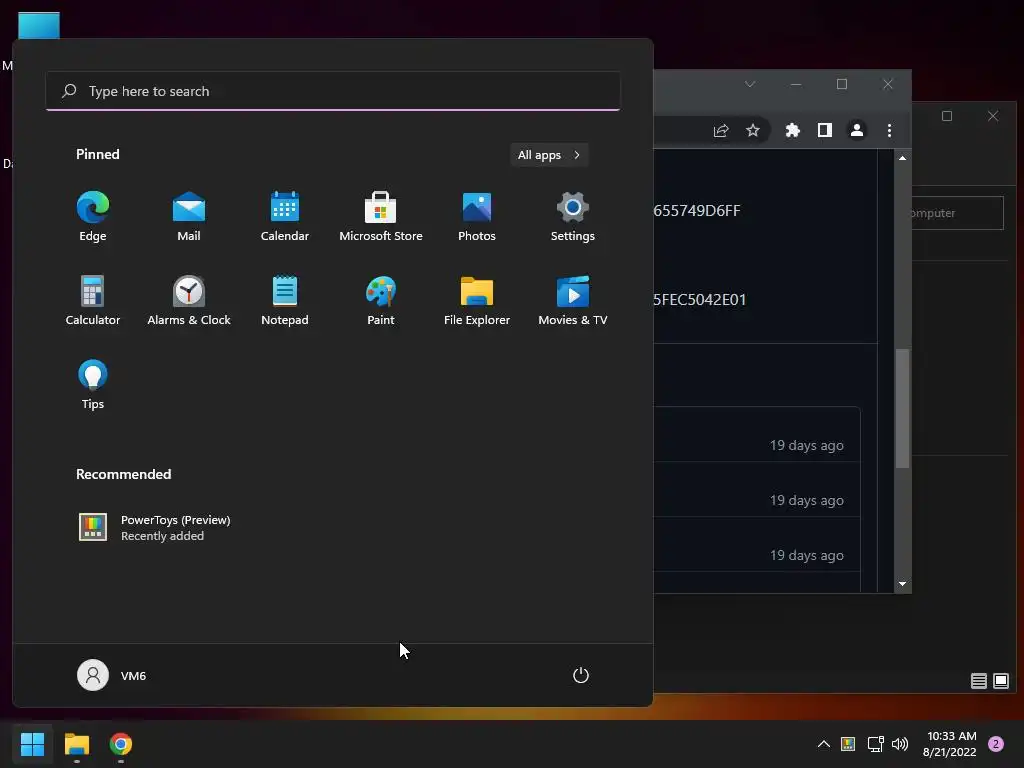Show All apps list
The height and width of the screenshot is (768, 1024).
549,155
